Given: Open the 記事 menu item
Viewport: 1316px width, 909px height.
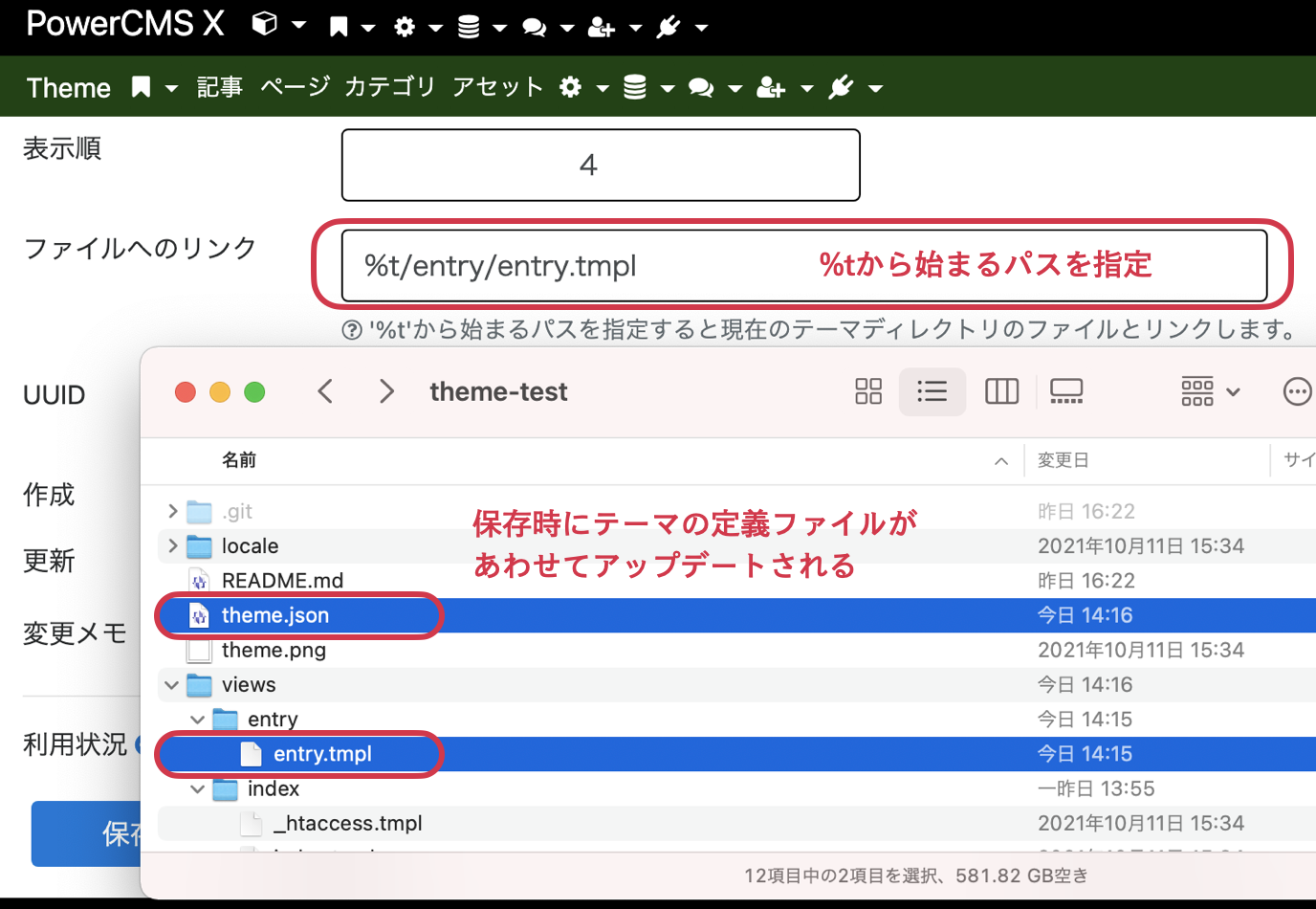Looking at the screenshot, I should tap(220, 87).
